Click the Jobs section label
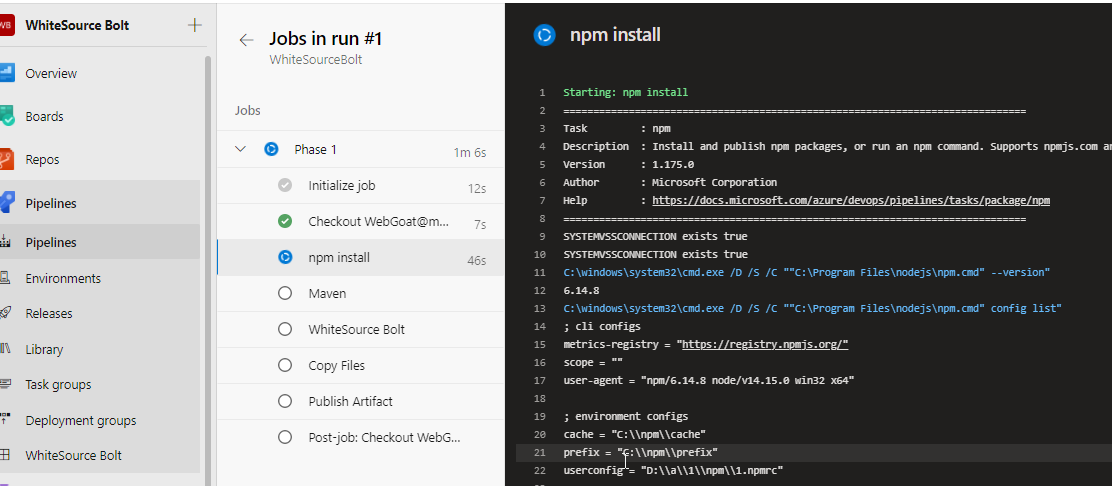This screenshot has width=1112, height=486. (248, 111)
